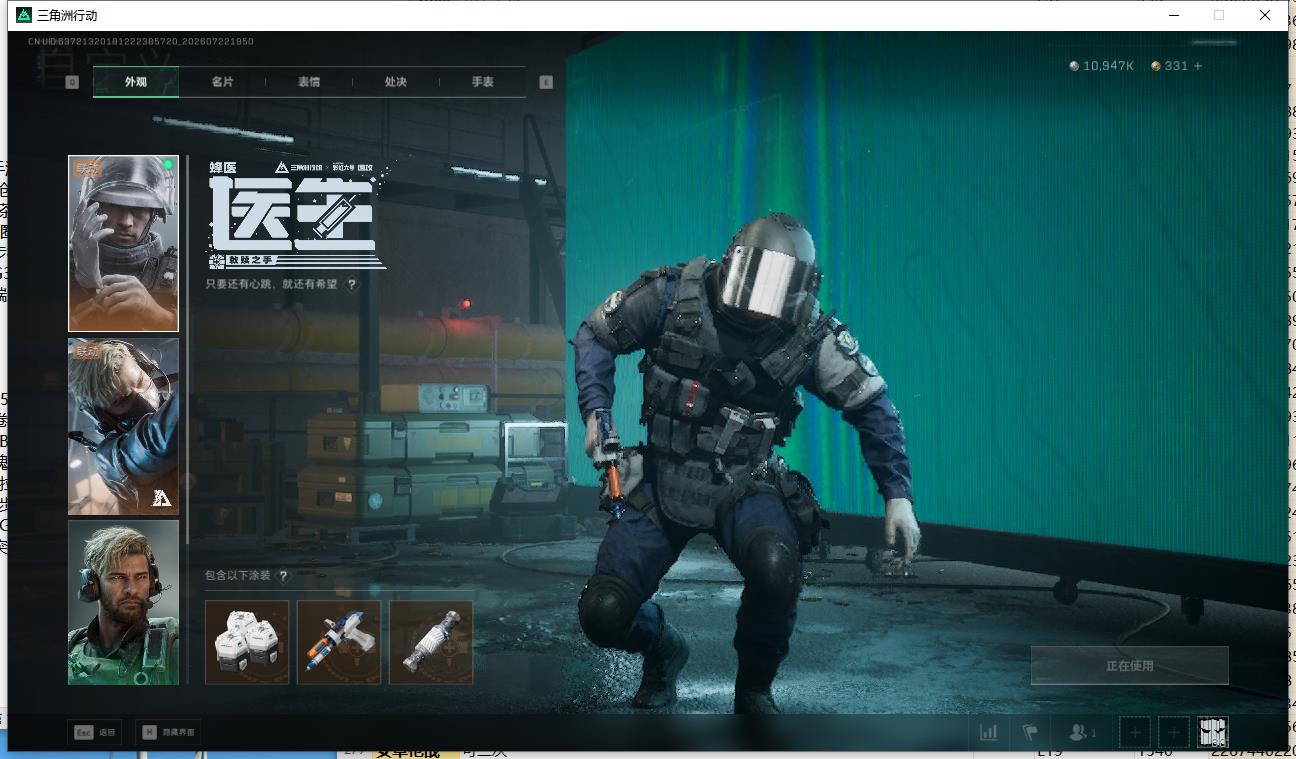Screen dimensions: 1296x759
Task: Open help icon beside 只要还有心跳，就还有希望
Action: (351, 284)
